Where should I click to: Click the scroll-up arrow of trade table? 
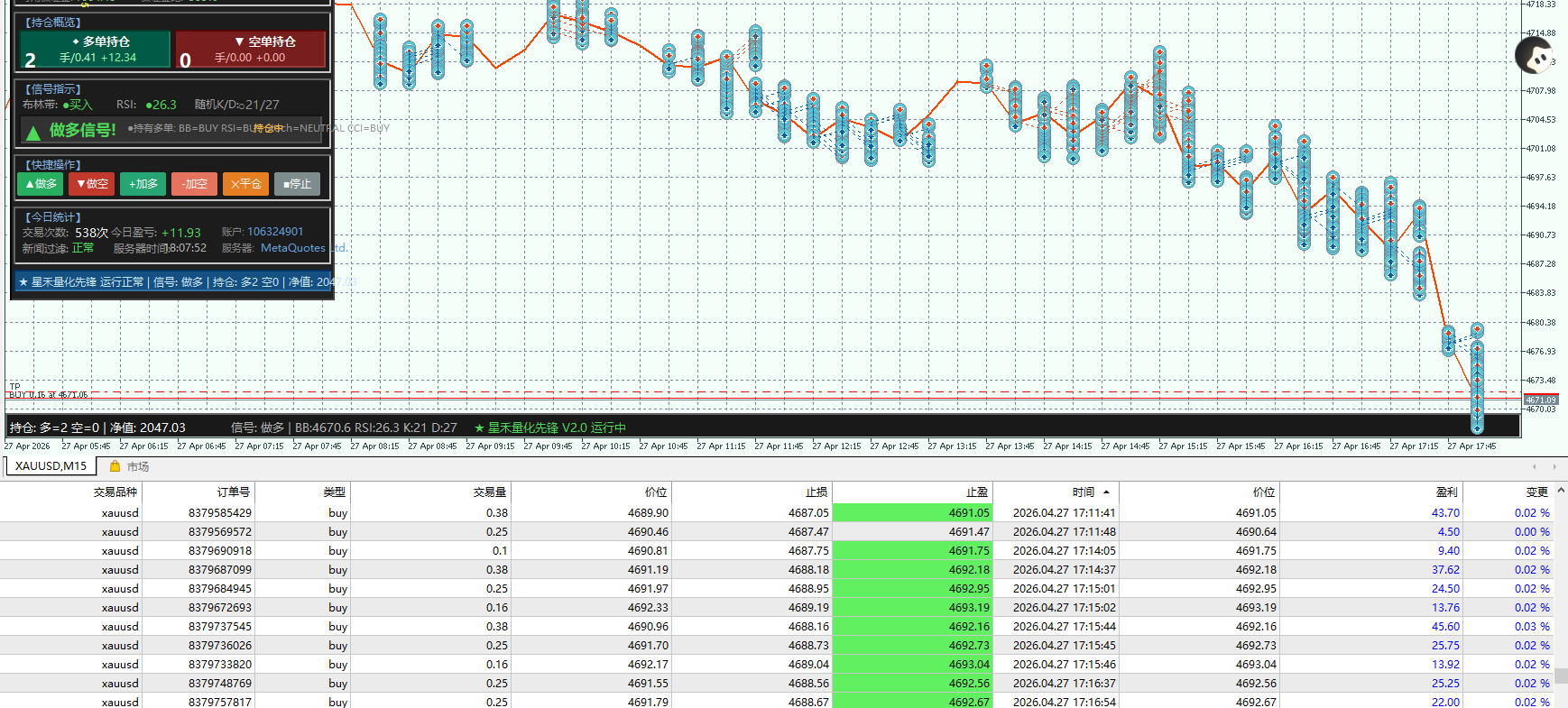pos(1561,490)
